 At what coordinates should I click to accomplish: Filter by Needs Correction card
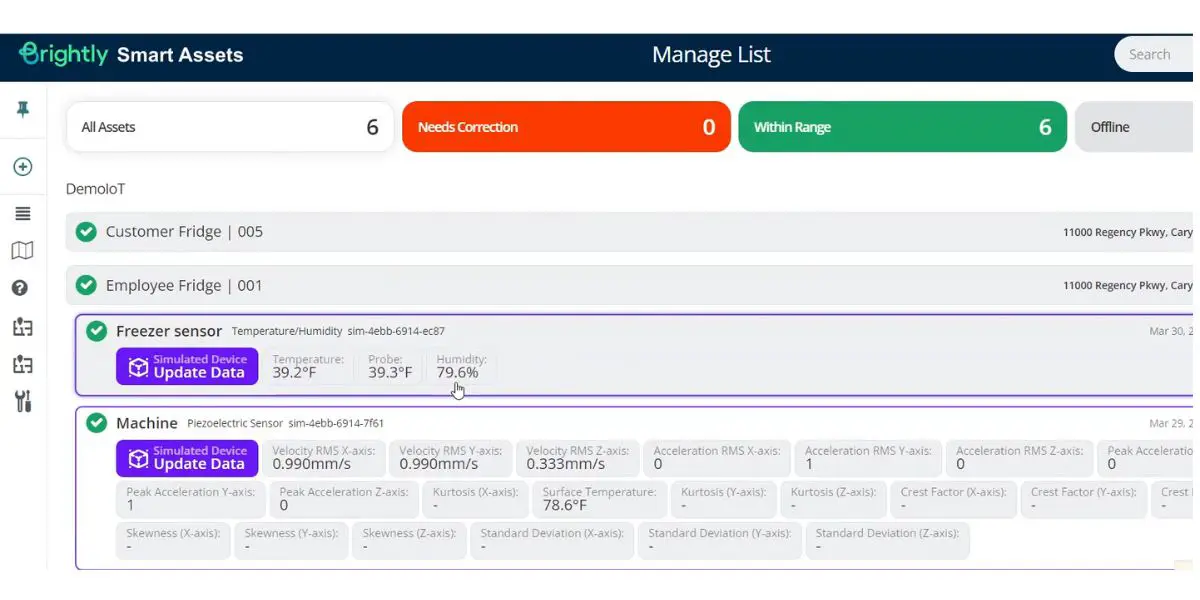point(566,127)
